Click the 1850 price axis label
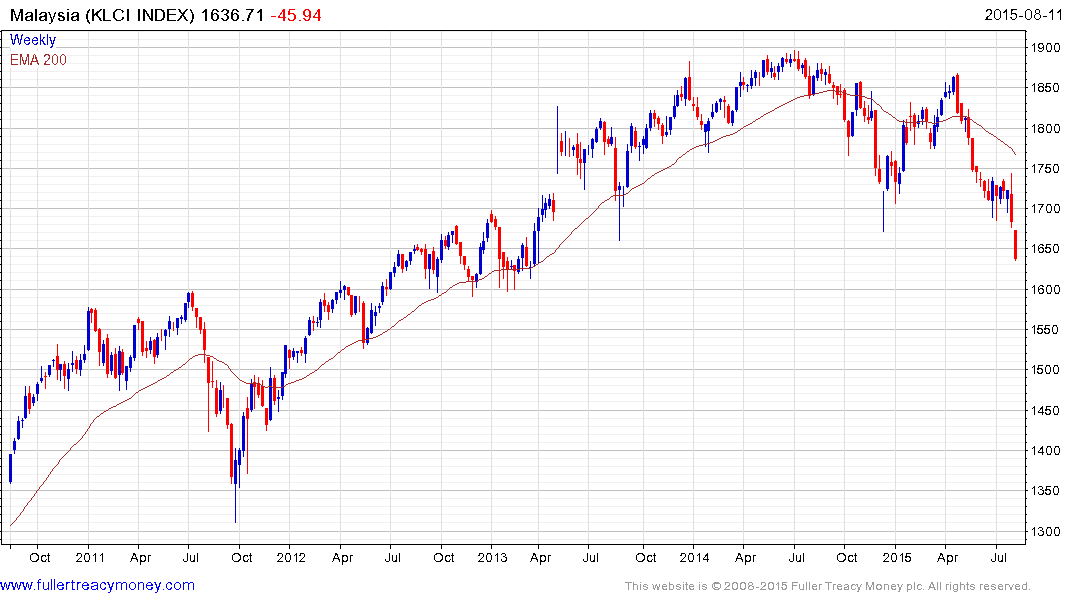Screen dimensions: 1075x600 1046,88
